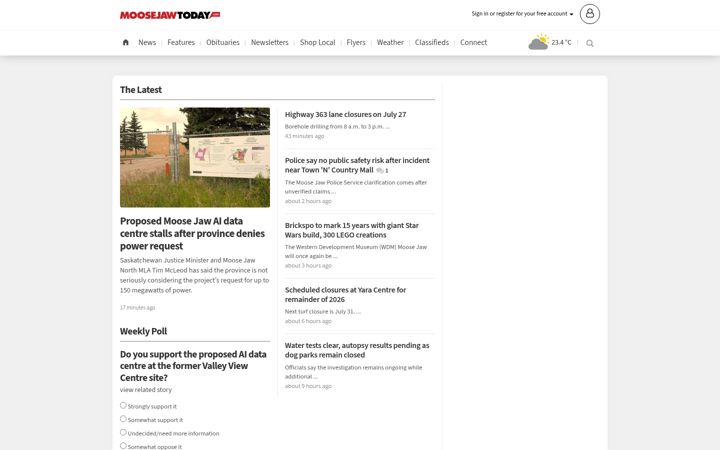Open the Newsletters menu

point(270,42)
